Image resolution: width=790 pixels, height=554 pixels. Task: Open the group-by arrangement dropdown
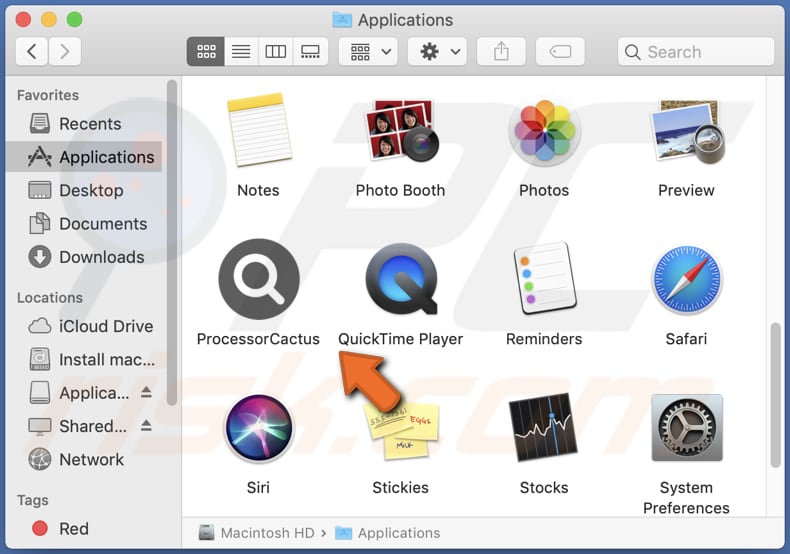(368, 51)
